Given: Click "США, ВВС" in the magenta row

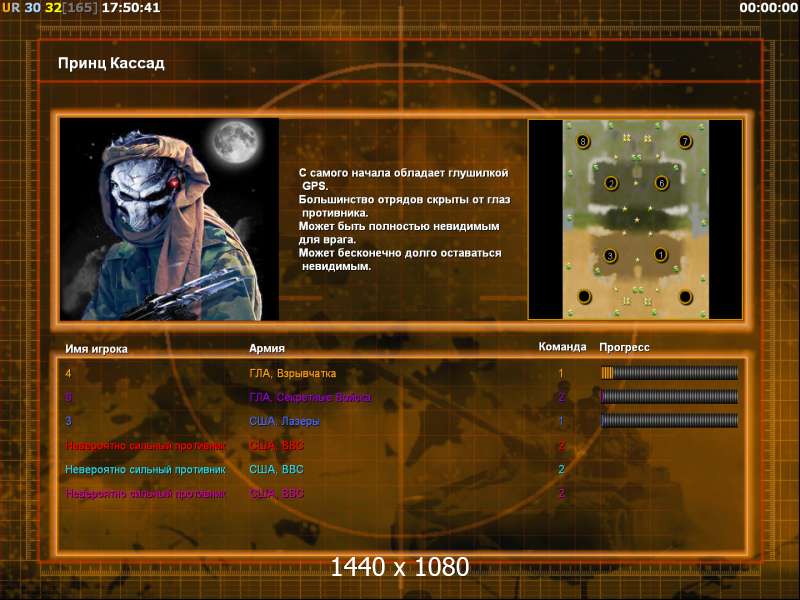Looking at the screenshot, I should point(276,493).
